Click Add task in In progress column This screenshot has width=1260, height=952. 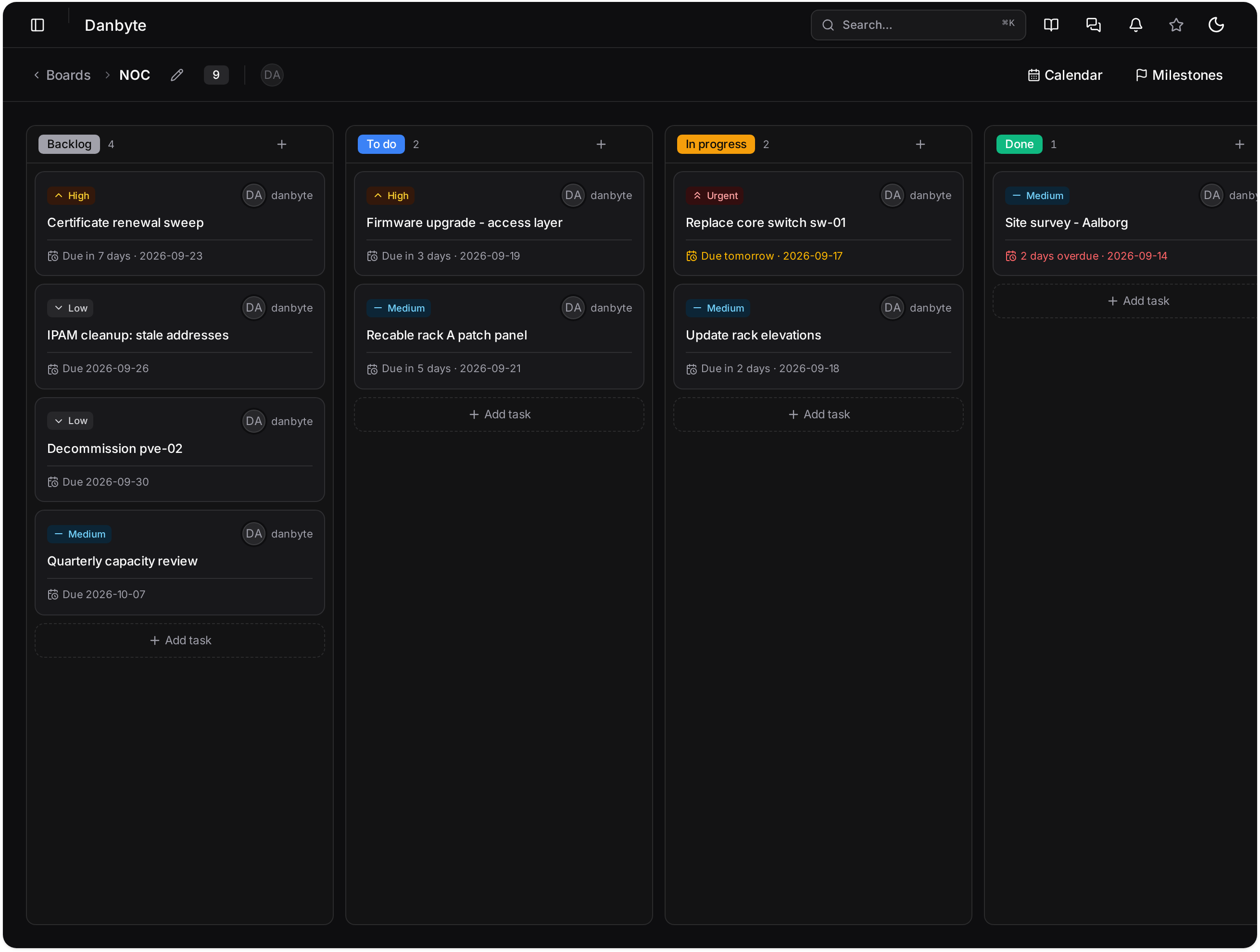[x=819, y=414]
